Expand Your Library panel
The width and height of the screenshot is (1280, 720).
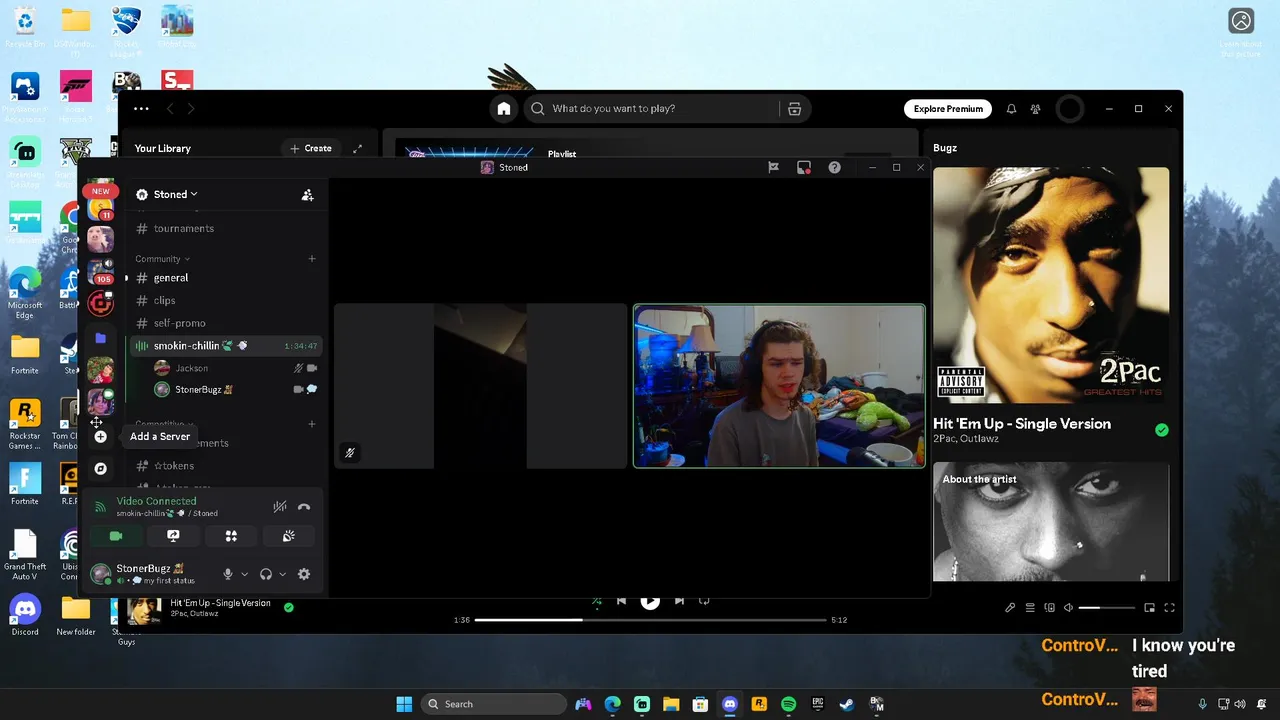click(357, 149)
